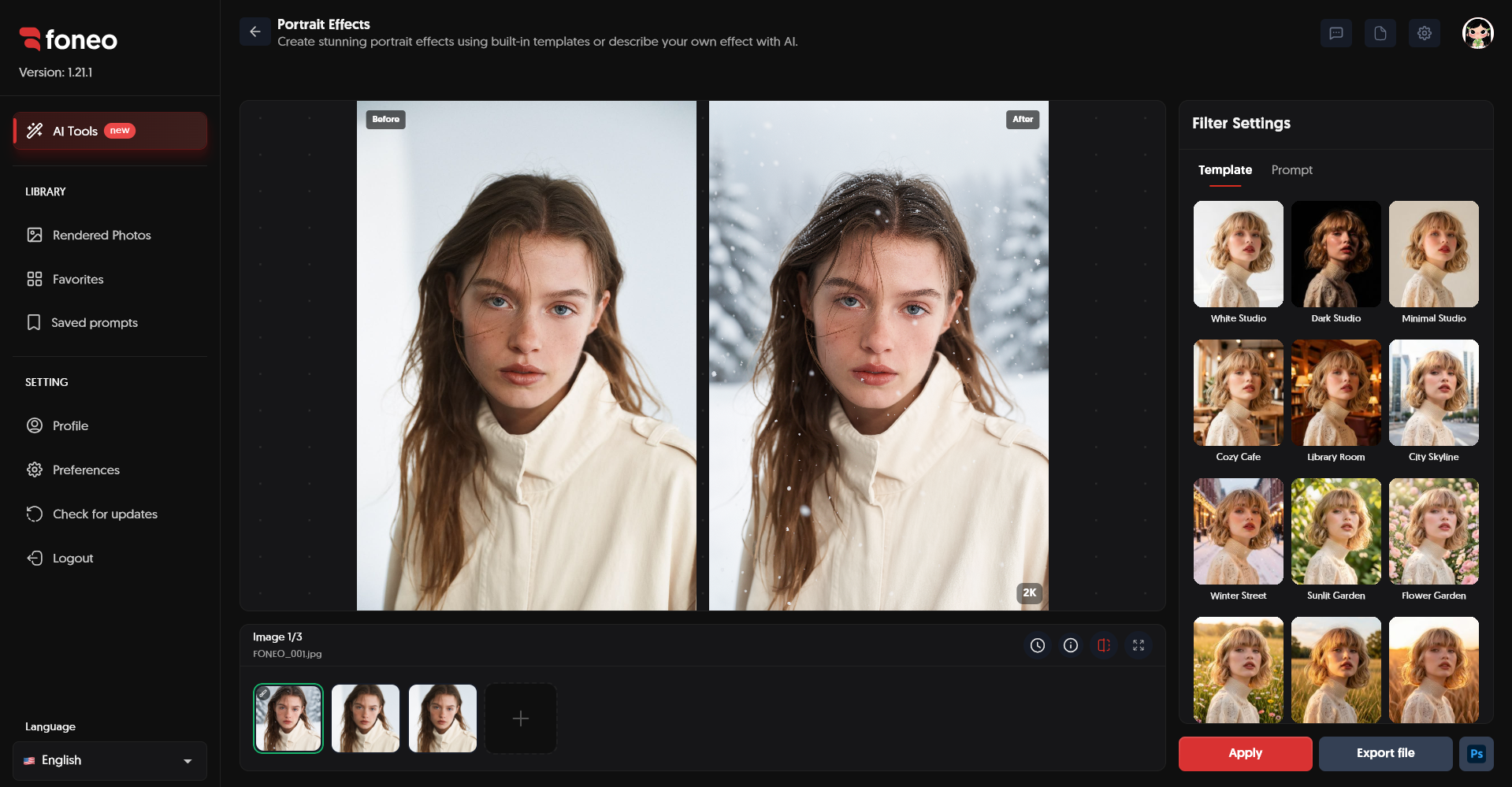The width and height of the screenshot is (1512, 787).
Task: Select the City Skyline template
Action: tap(1433, 392)
